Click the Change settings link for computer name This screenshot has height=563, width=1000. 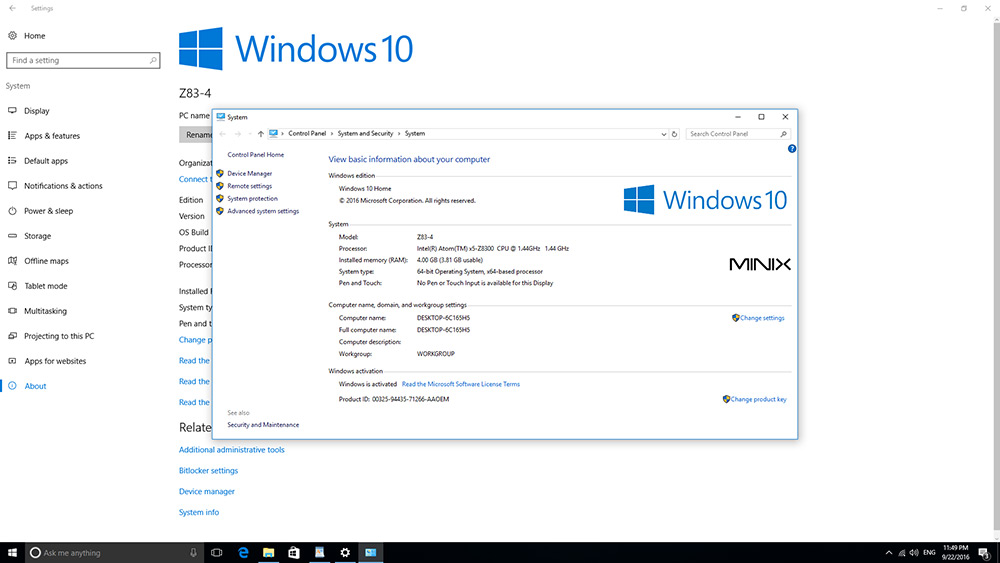coord(762,318)
